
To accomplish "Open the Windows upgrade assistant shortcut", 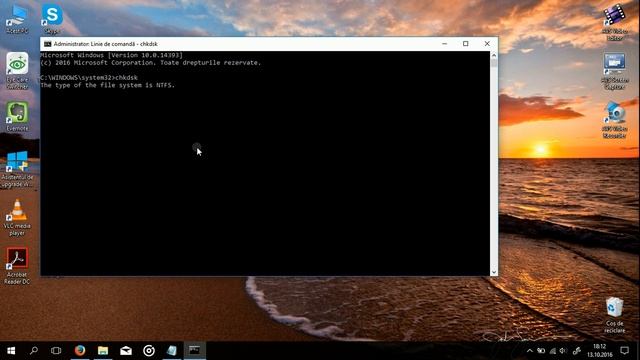I will pos(17,169).
